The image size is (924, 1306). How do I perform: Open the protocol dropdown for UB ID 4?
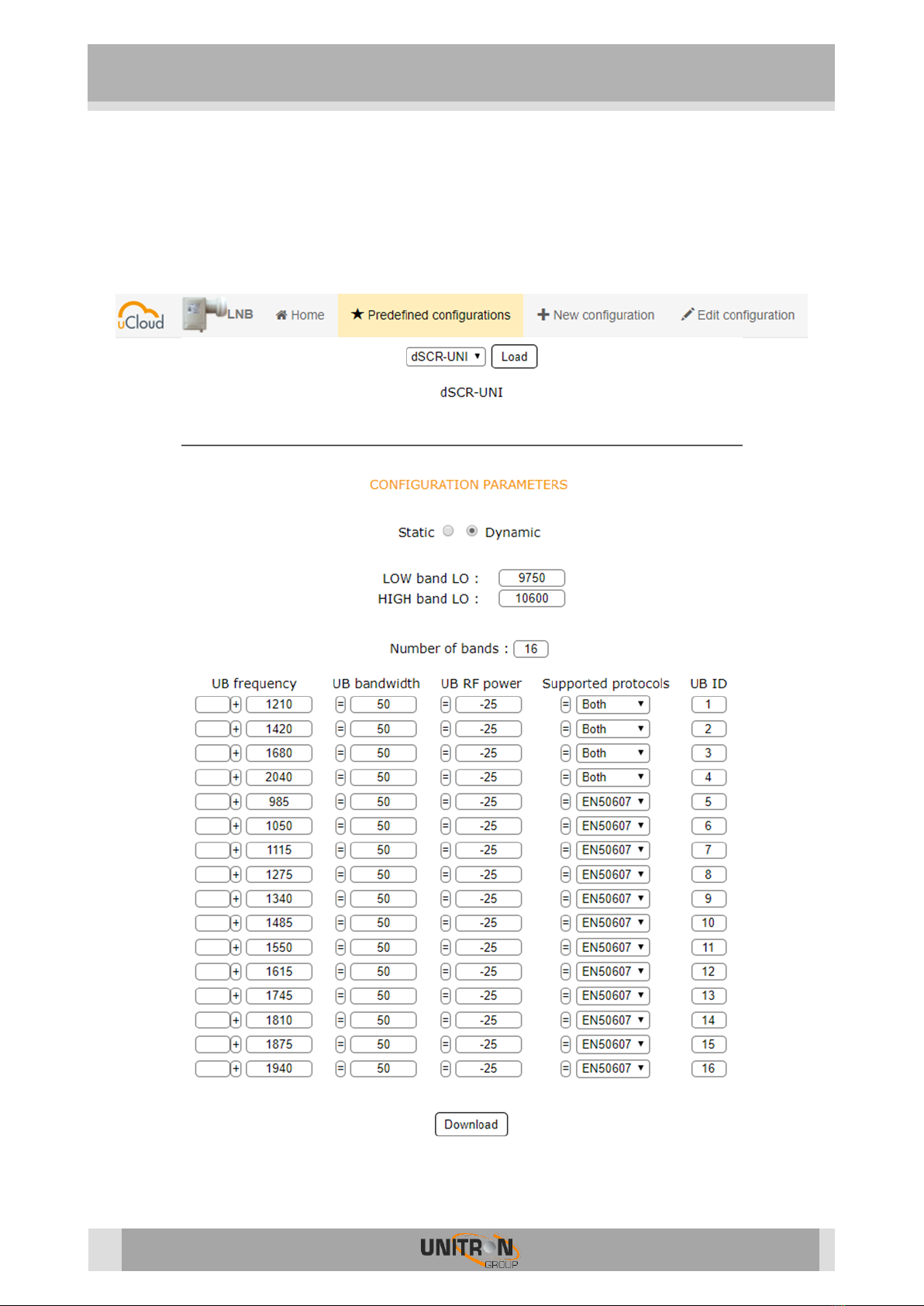tap(612, 777)
